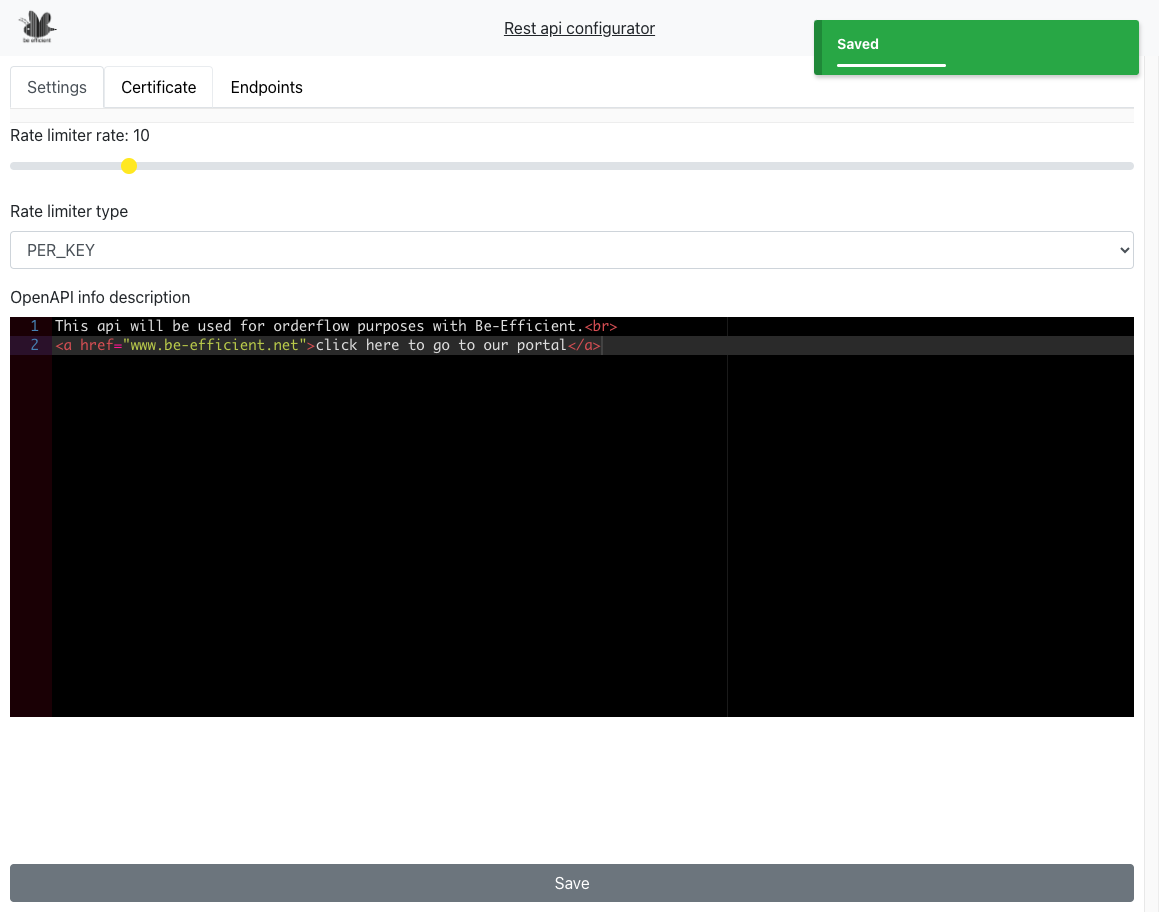This screenshot has width=1159, height=912.
Task: Switch to the Settings tab
Action: (57, 87)
